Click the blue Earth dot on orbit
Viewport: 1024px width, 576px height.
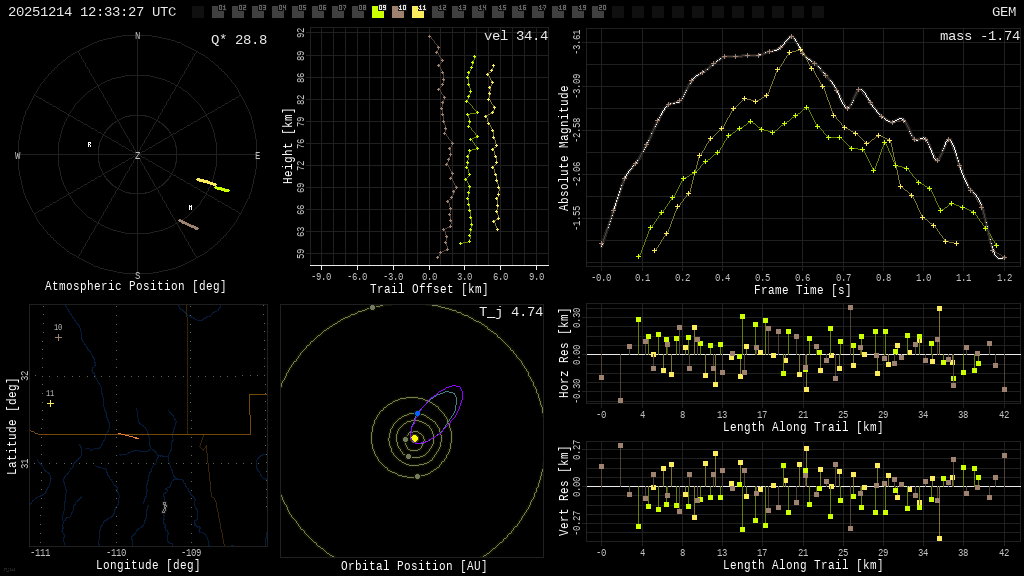[x=417, y=413]
